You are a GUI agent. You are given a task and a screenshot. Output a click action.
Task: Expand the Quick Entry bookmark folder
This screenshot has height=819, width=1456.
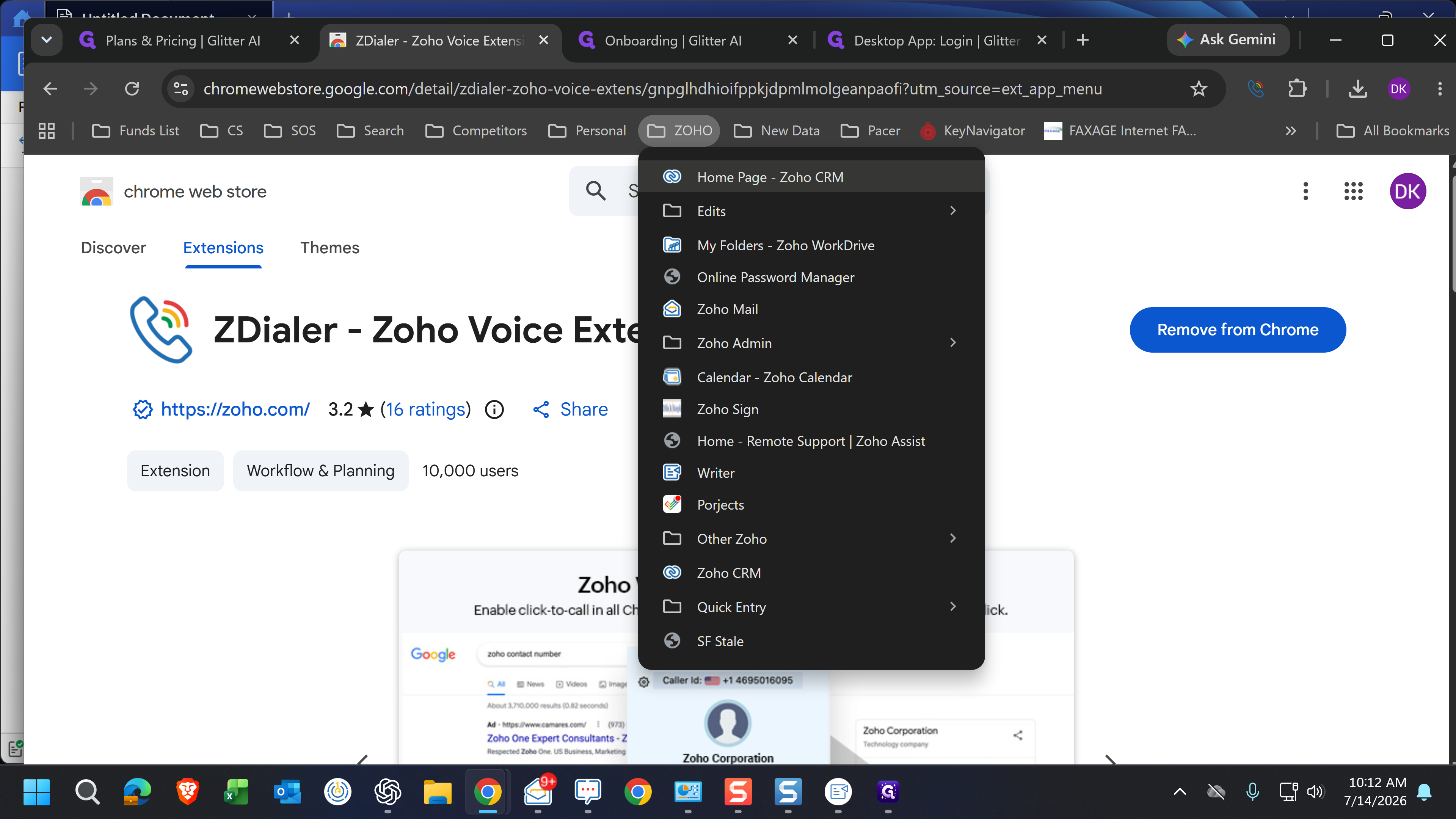(811, 607)
